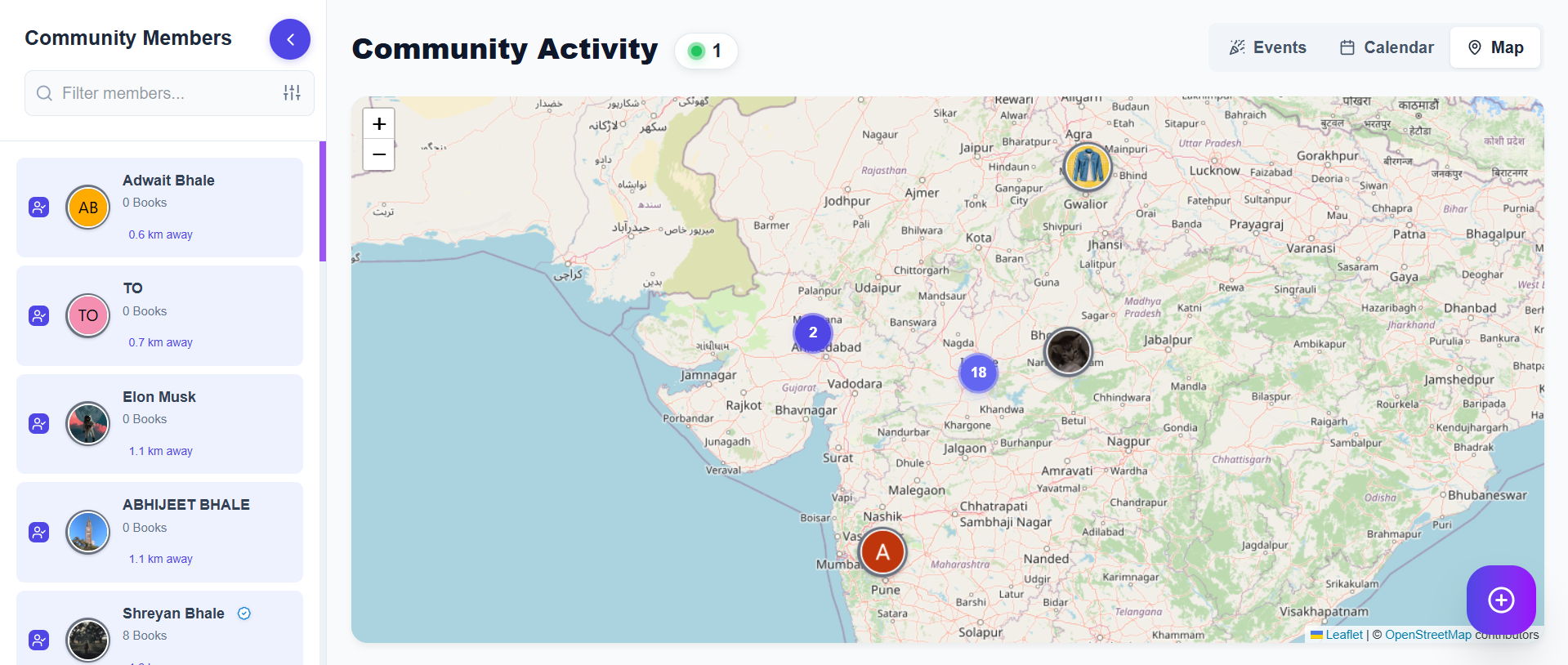The width and height of the screenshot is (1568, 665).
Task: Select the ABHIJEET BHALE member name
Action: (x=186, y=505)
